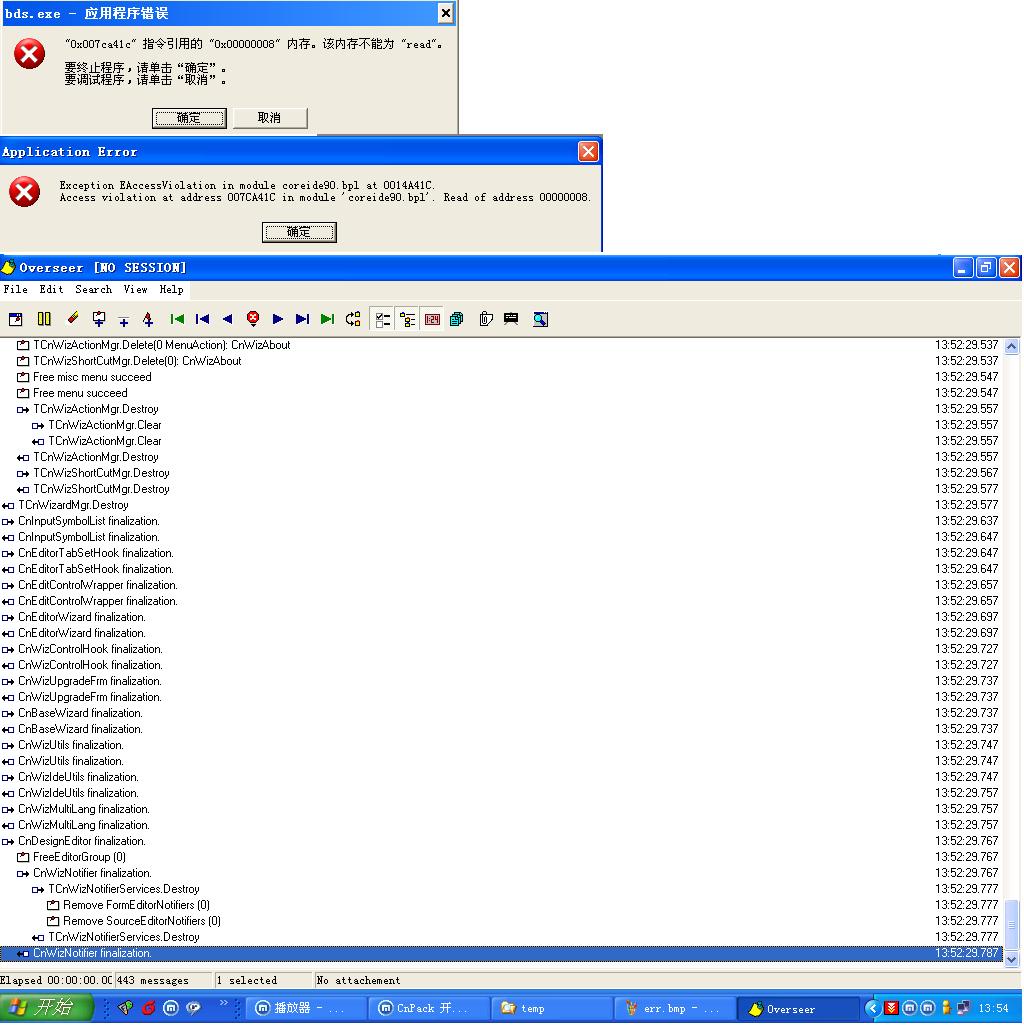Click 取消 button in bds.exe error dialog
1024x1029 pixels.
point(269,118)
